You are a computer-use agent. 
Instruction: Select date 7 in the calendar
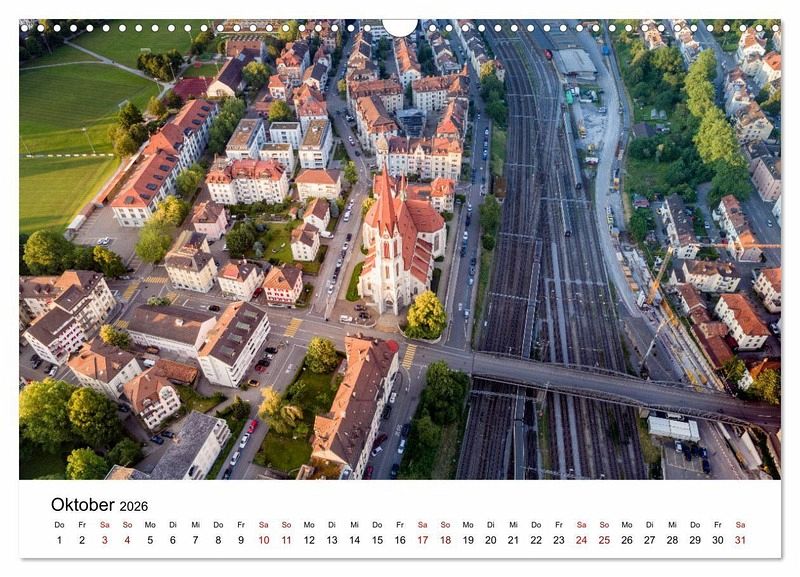[195, 540]
